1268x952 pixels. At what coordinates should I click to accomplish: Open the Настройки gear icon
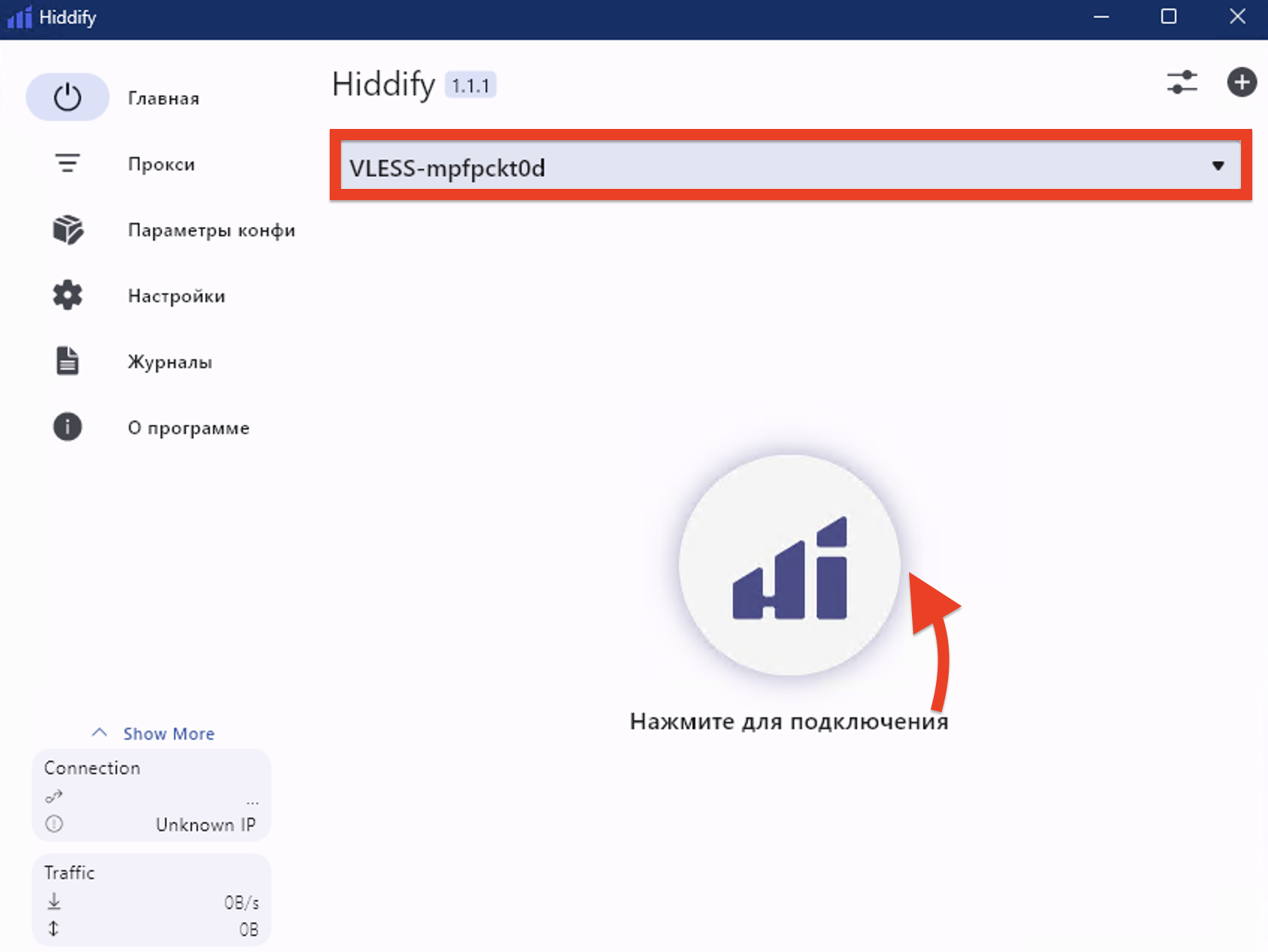67,295
